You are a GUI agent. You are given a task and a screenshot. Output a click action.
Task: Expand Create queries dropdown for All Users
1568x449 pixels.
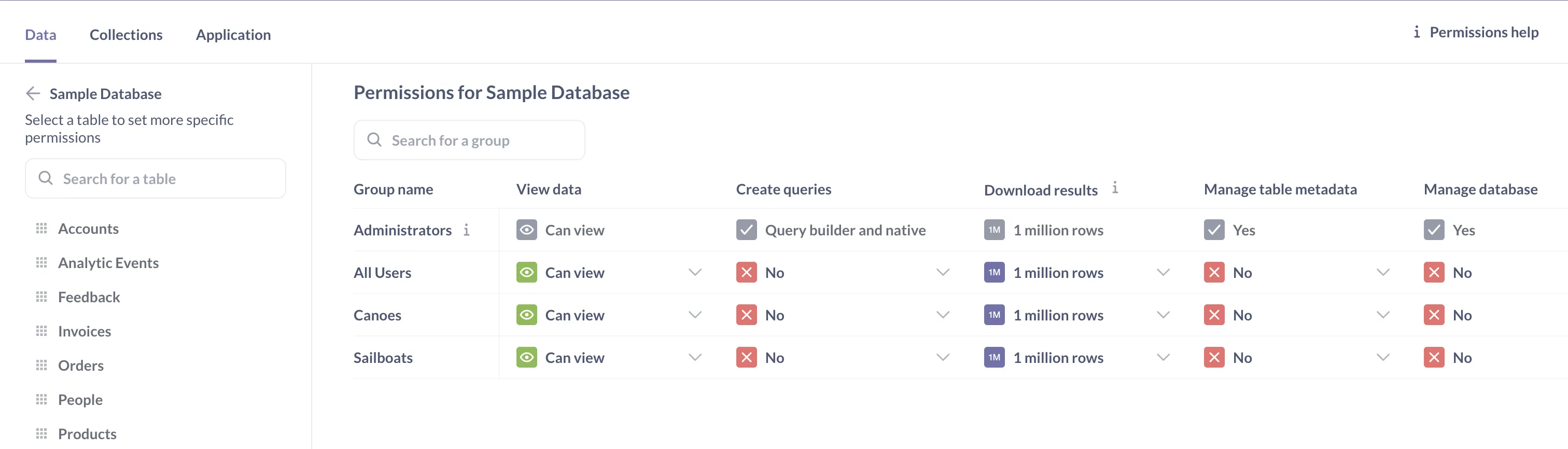tap(942, 272)
